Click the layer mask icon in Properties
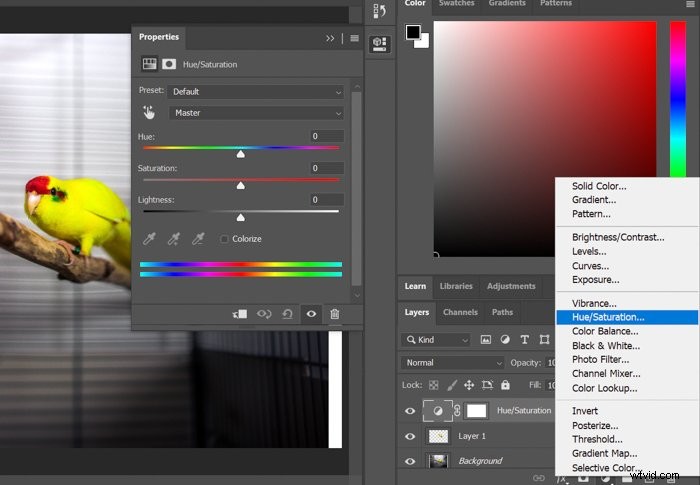The width and height of the screenshot is (700, 485). coord(169,64)
